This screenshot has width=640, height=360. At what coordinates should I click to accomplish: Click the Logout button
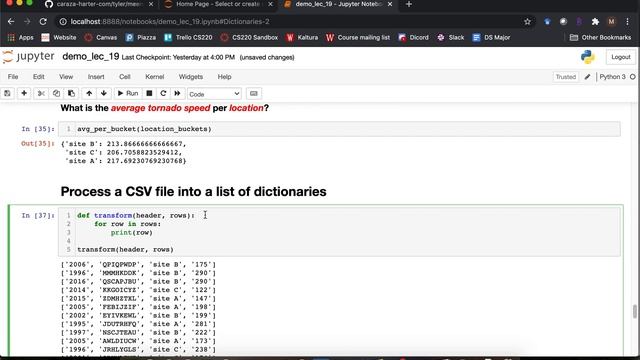pyautogui.click(x=620, y=57)
